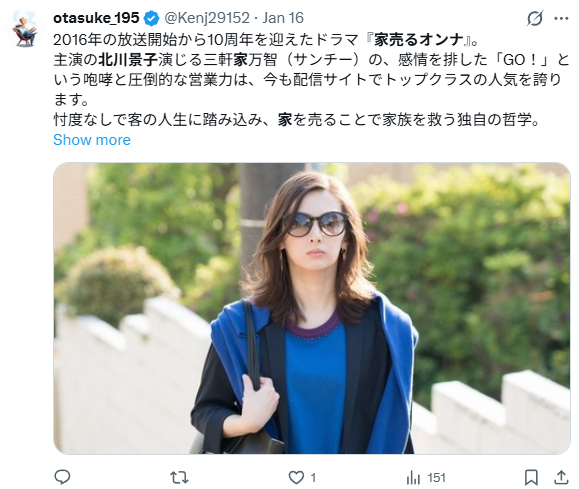Repost this tweet using the retweet icon
The height and width of the screenshot is (489, 579).
point(179,478)
